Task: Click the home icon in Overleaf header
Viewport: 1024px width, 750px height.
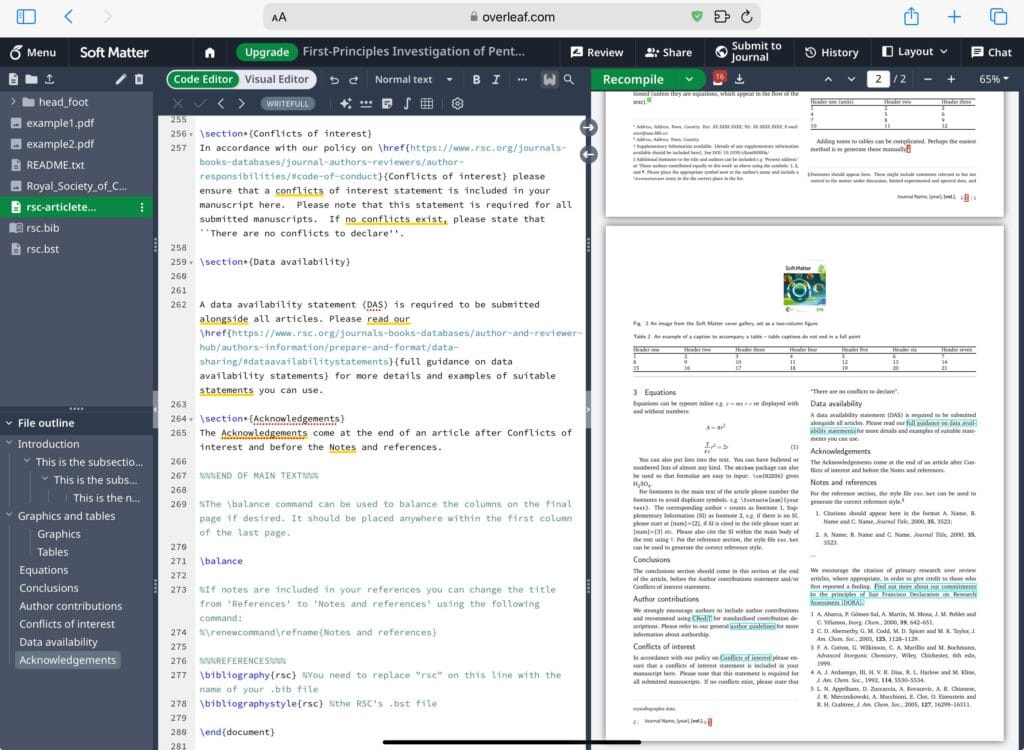Action: 210,52
